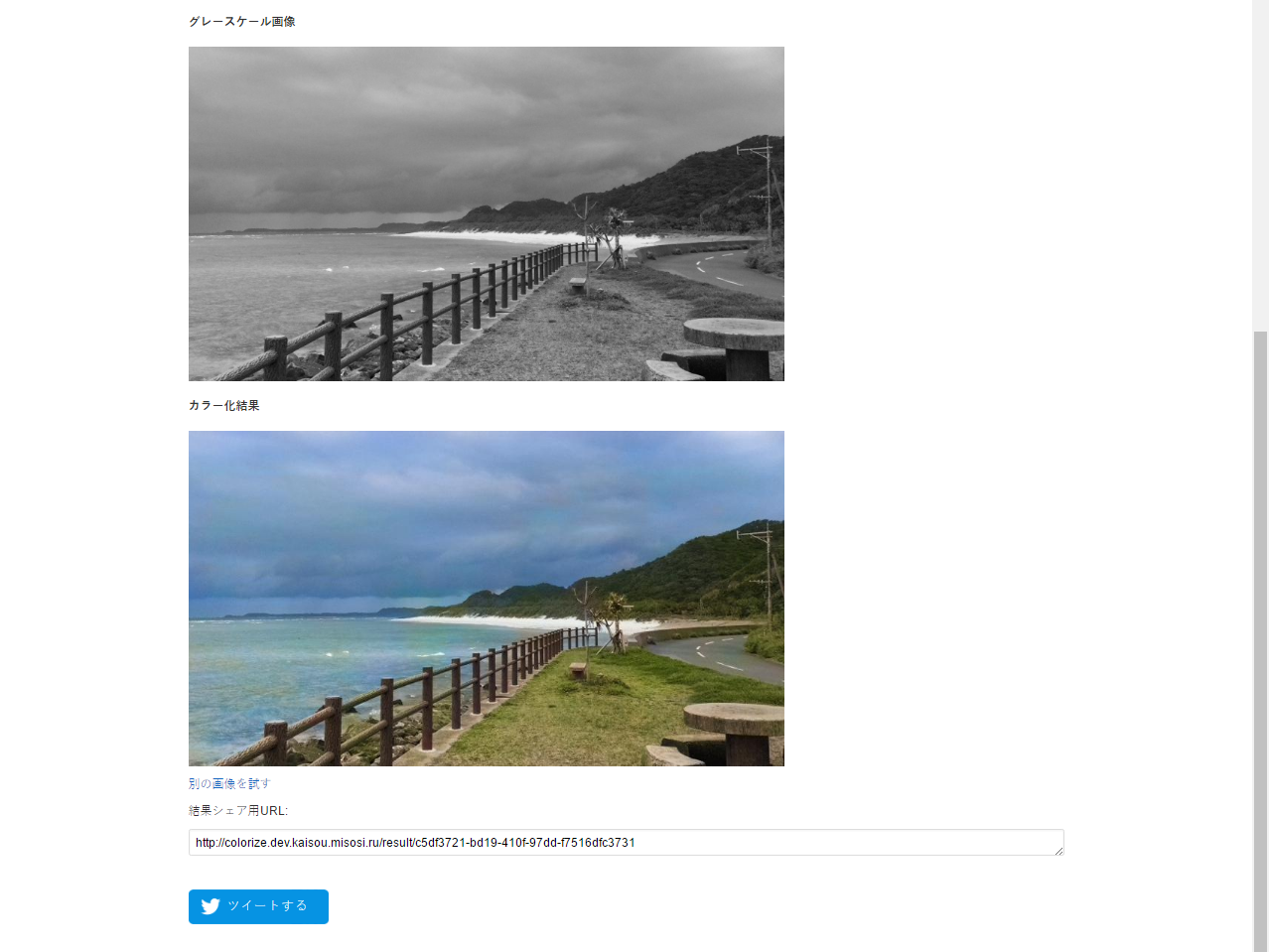Screen dimensions: 1269x952
Task: Click the Twitter bird icon
Action: tap(211, 906)
